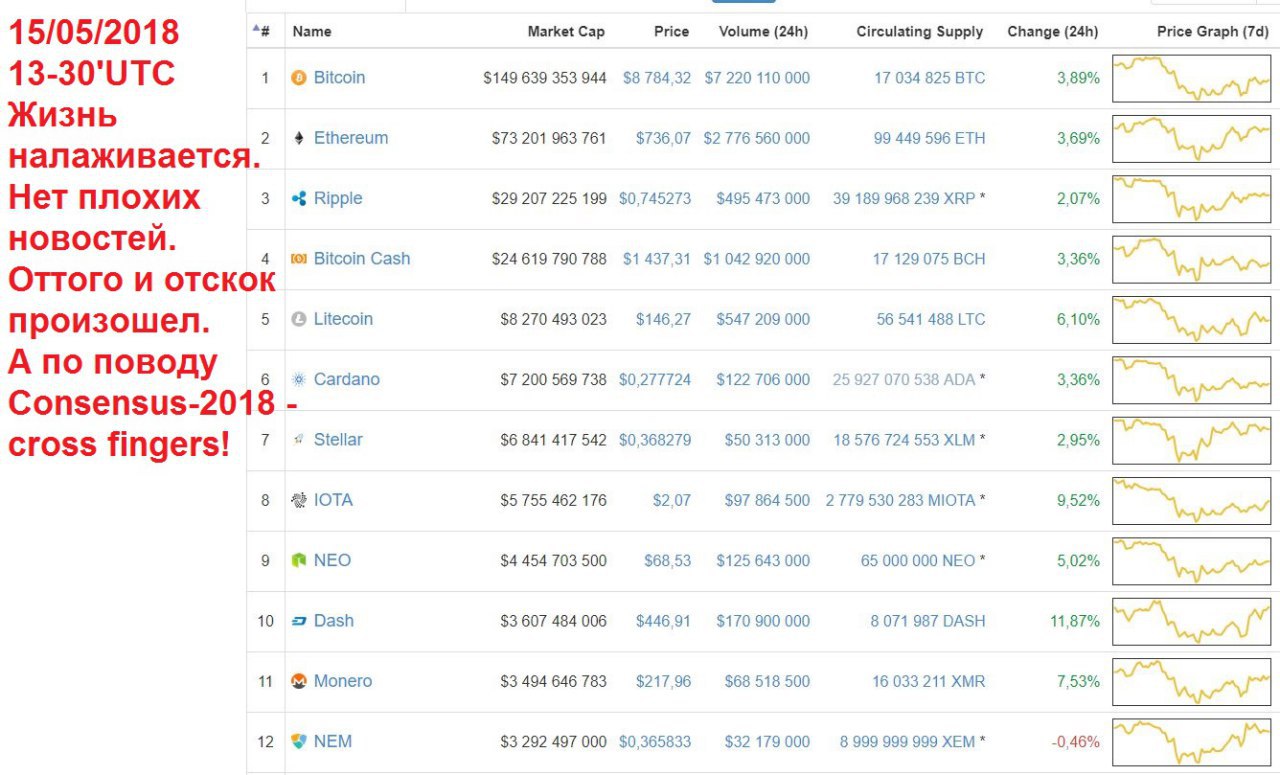This screenshot has width=1280, height=775.
Task: Open Litecoin 7-day price graph
Action: pos(1192,319)
